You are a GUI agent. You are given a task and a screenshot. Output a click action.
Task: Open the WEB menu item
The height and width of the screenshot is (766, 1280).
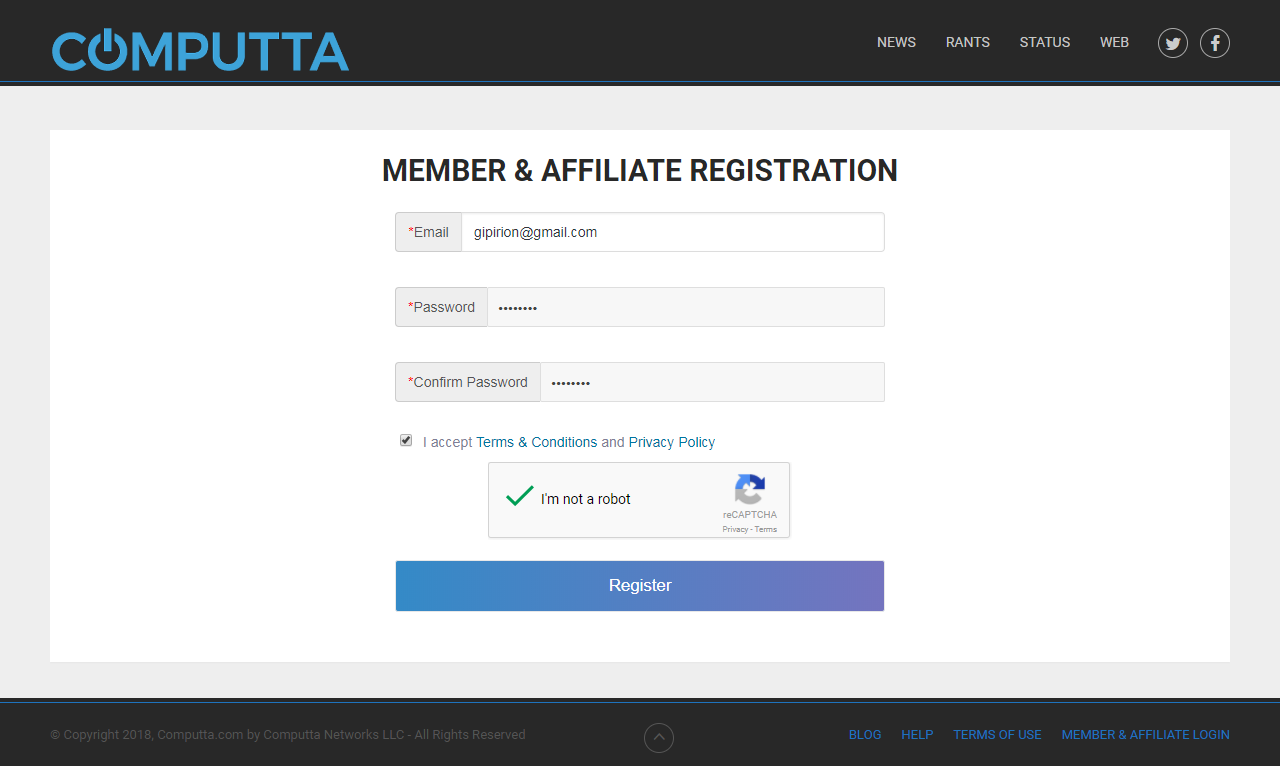coord(1114,42)
